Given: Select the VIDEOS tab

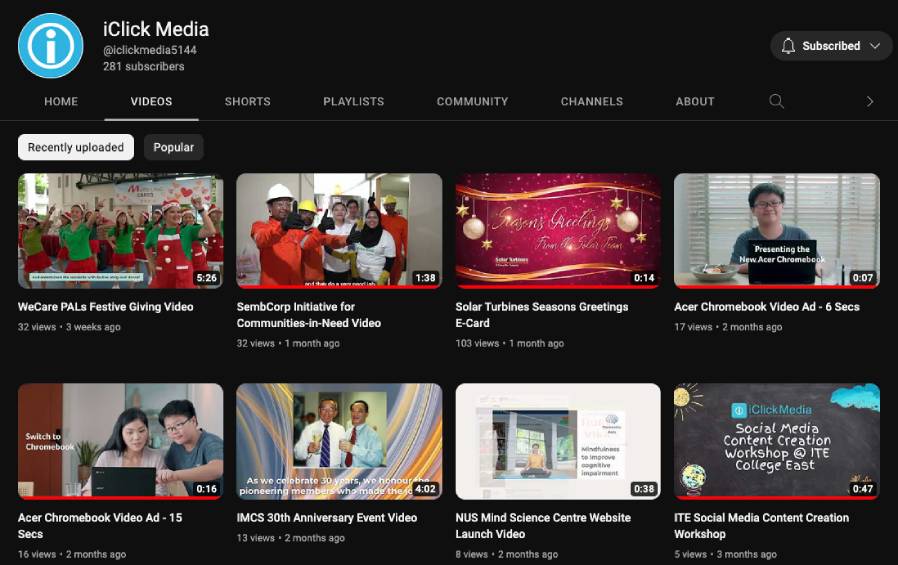Looking at the screenshot, I should click(x=151, y=101).
